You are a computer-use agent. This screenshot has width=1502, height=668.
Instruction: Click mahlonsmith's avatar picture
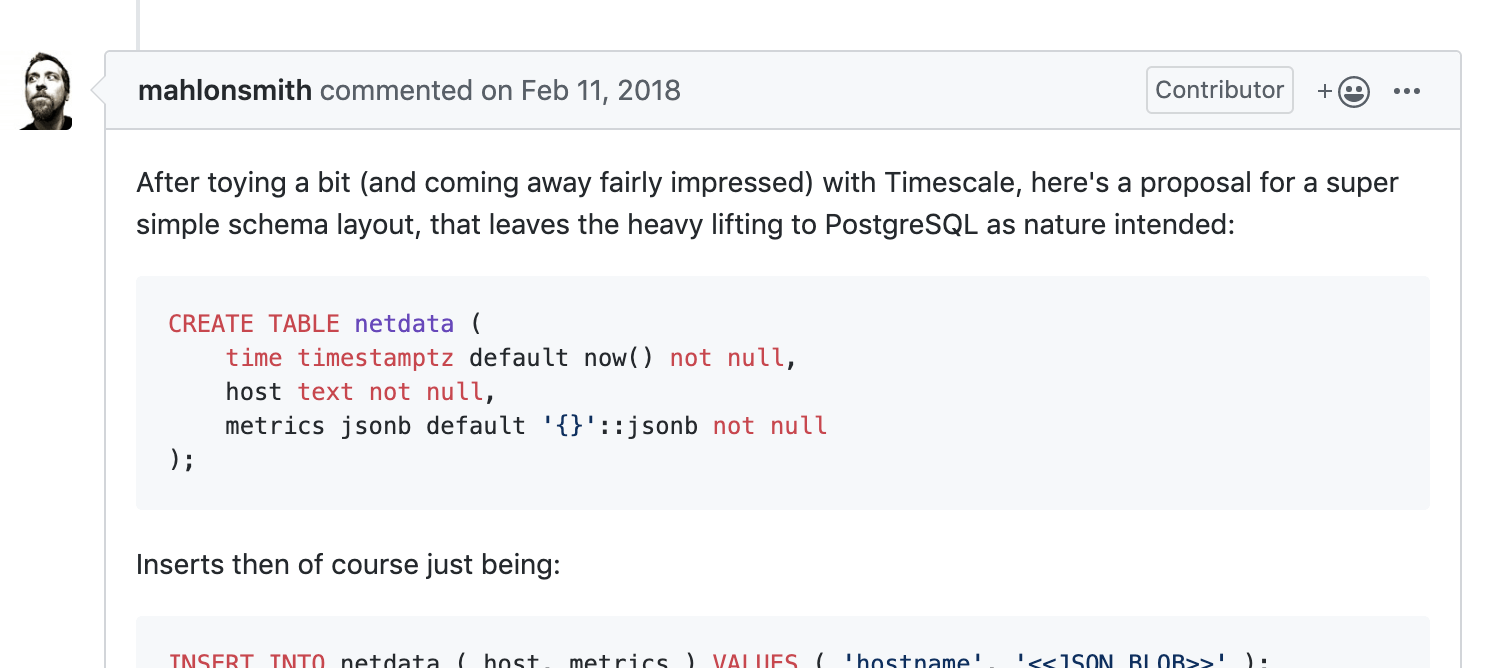click(46, 92)
